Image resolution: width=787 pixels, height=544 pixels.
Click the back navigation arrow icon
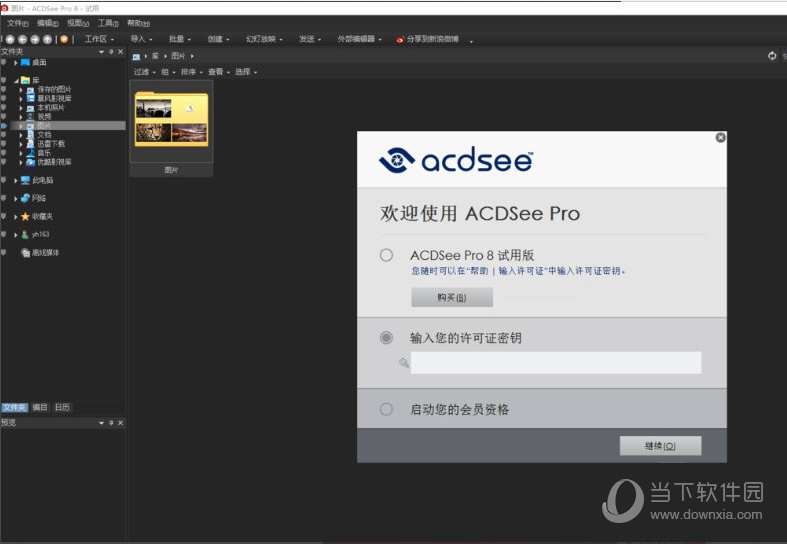23,39
